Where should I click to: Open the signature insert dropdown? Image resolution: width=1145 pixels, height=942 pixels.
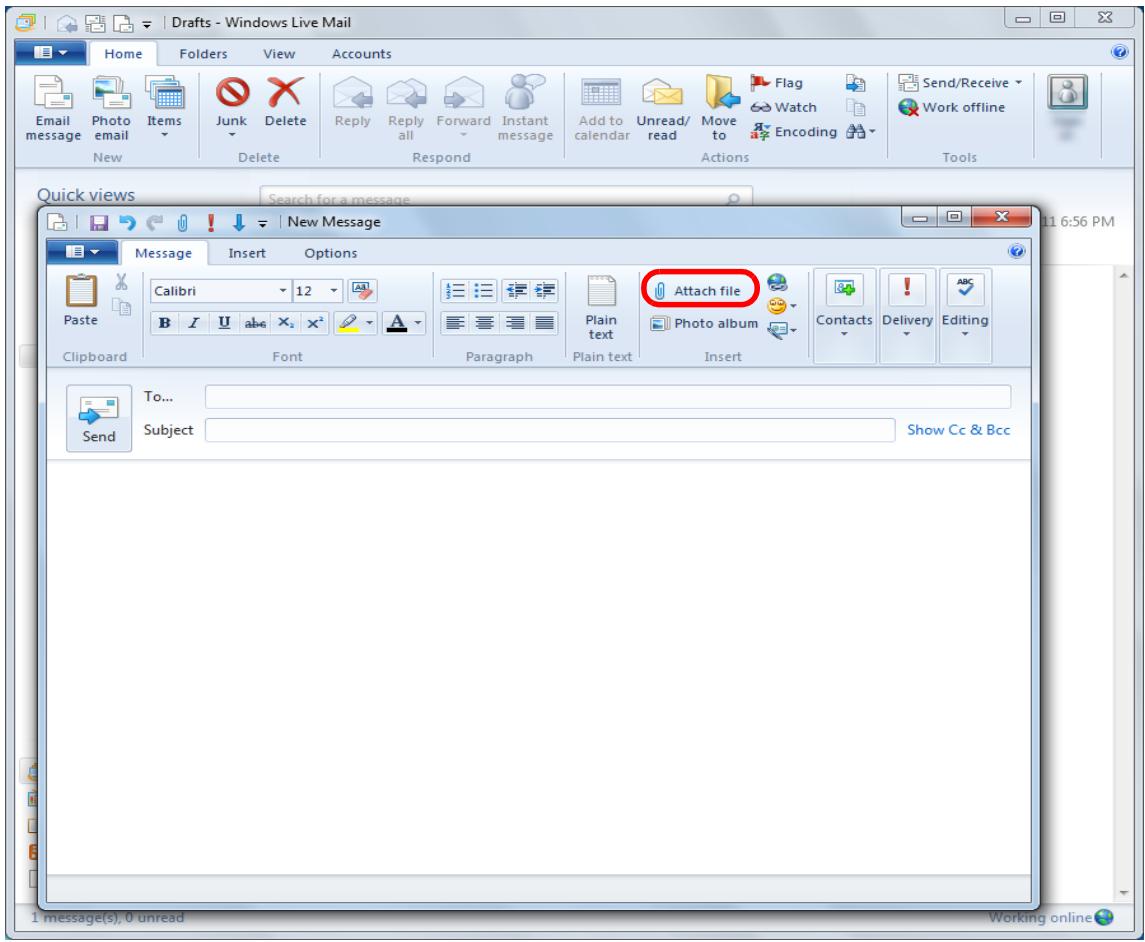[x=781, y=331]
